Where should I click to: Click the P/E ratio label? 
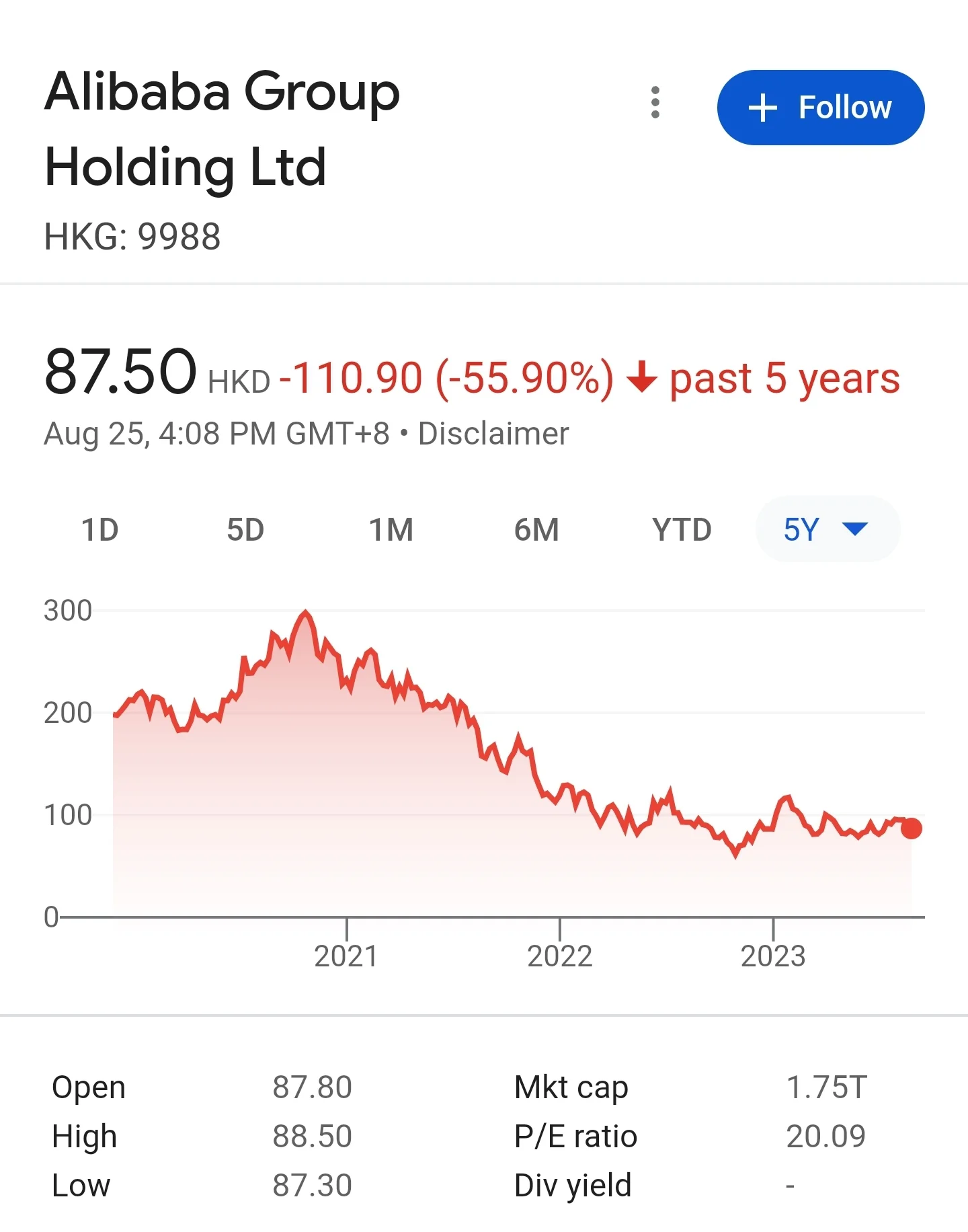[x=575, y=1137]
